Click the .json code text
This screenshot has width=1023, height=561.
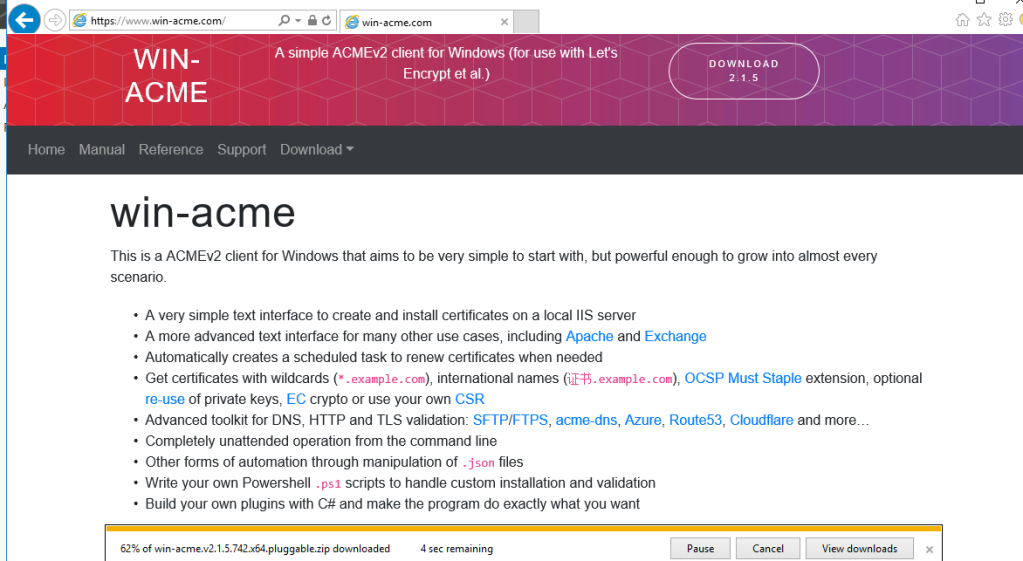point(478,462)
